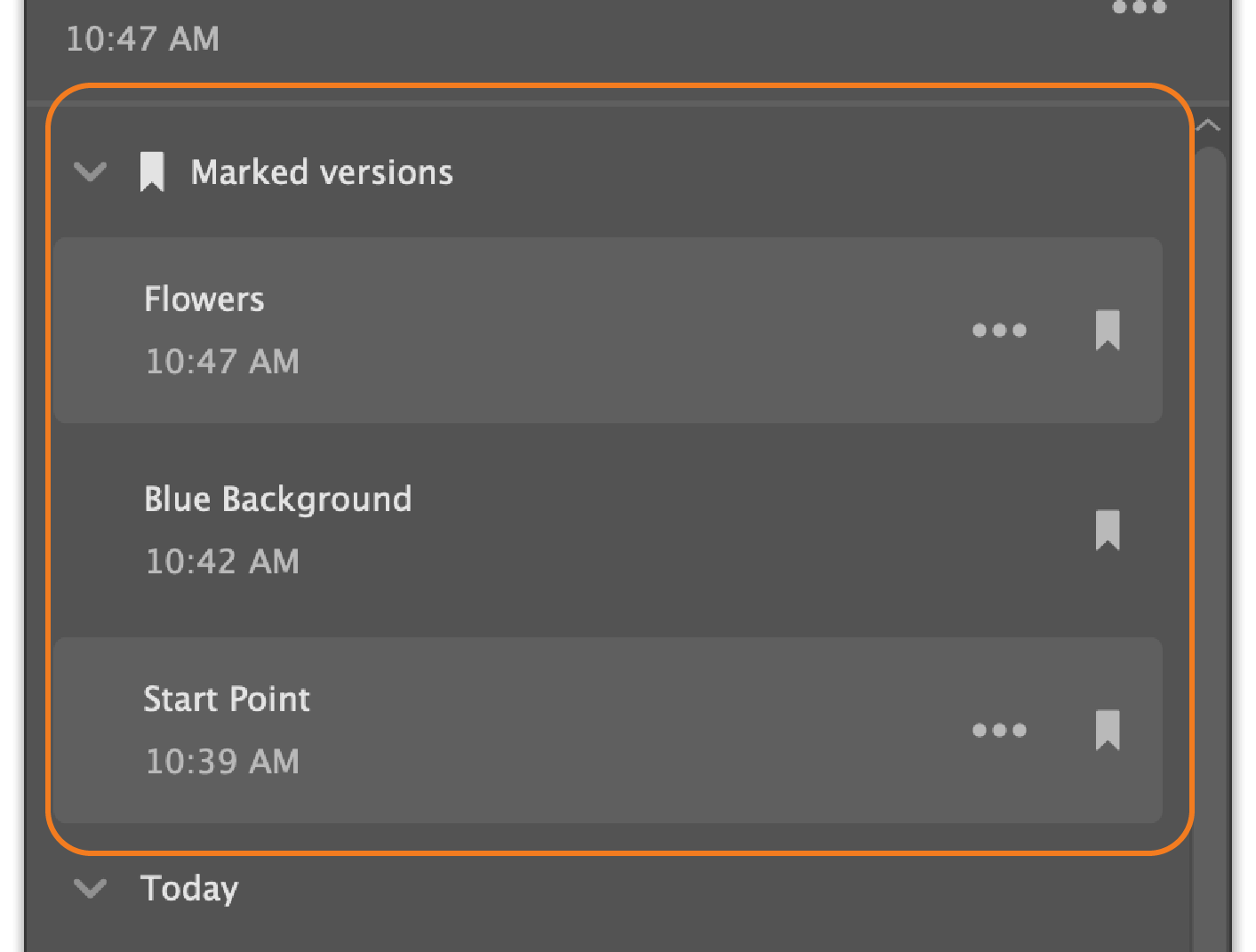The width and height of the screenshot is (1256, 952).
Task: Click the 10:47 AM timestamp under Flowers
Action: click(x=222, y=362)
